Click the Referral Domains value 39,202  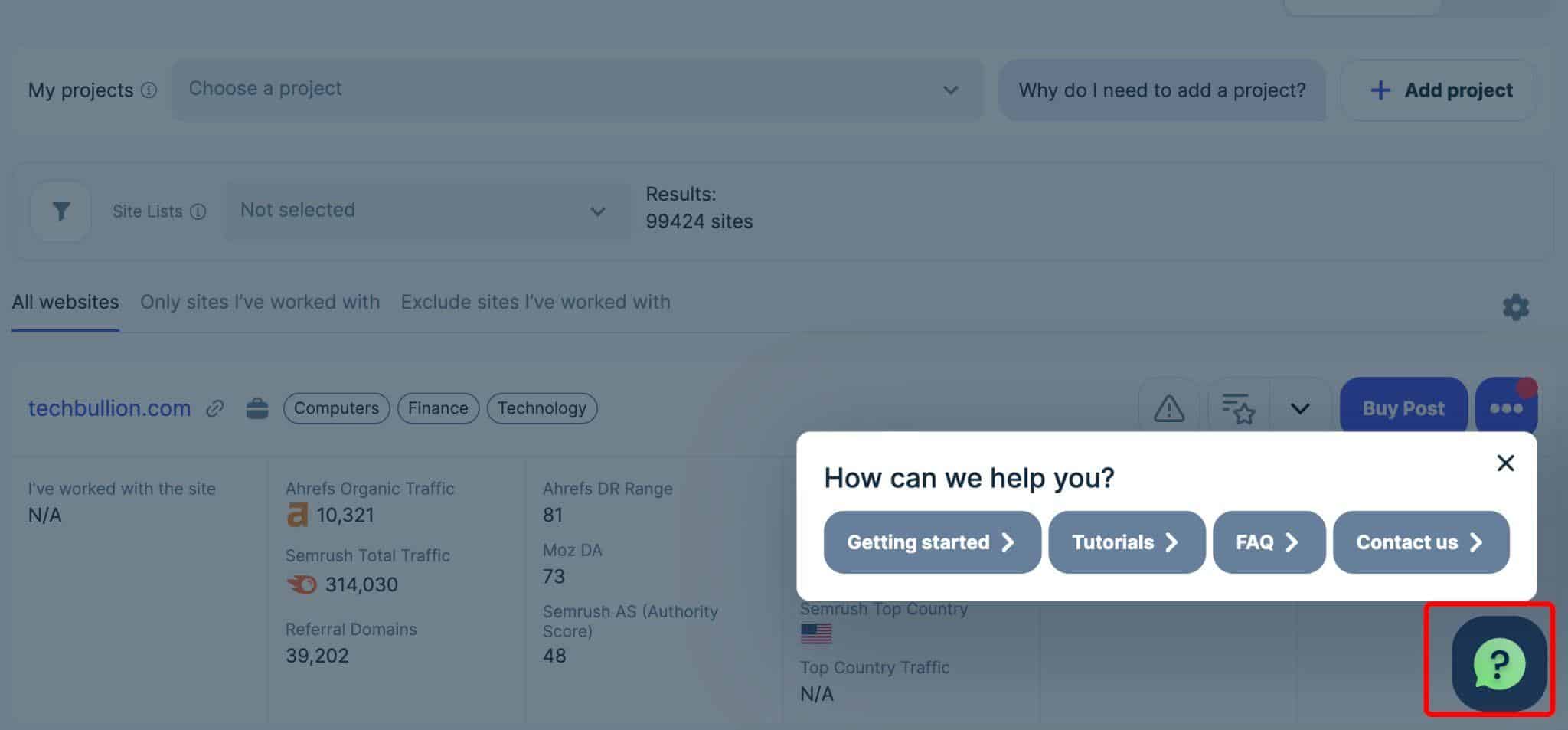(317, 656)
